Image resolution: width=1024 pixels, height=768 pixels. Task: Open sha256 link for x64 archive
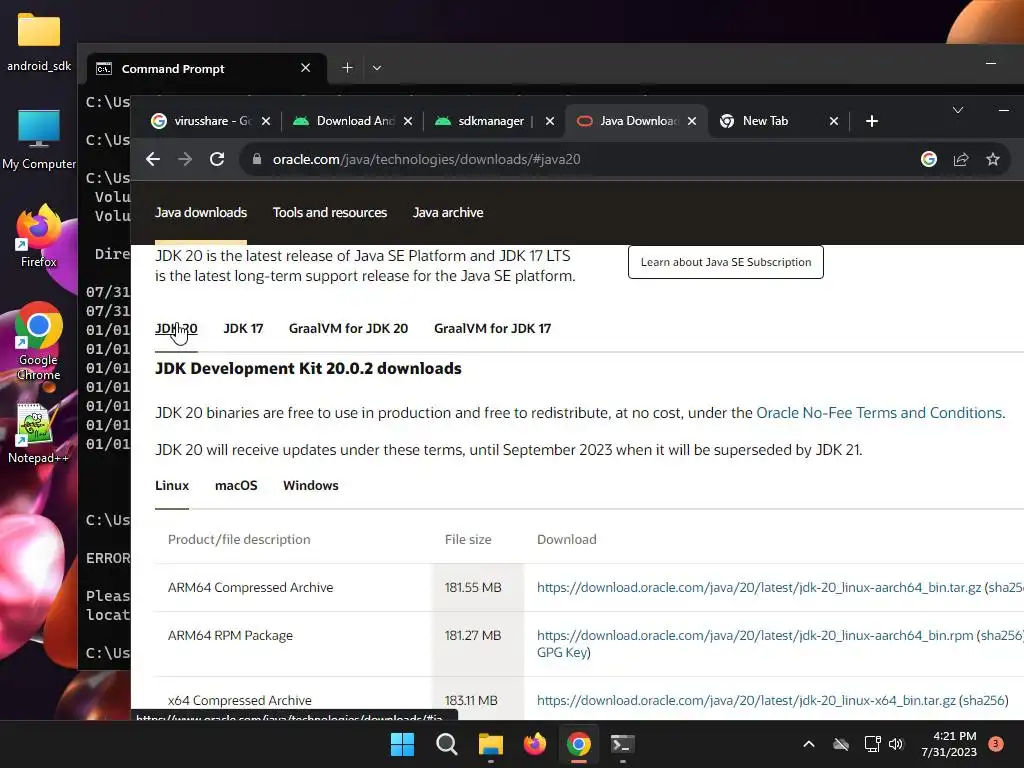click(984, 701)
